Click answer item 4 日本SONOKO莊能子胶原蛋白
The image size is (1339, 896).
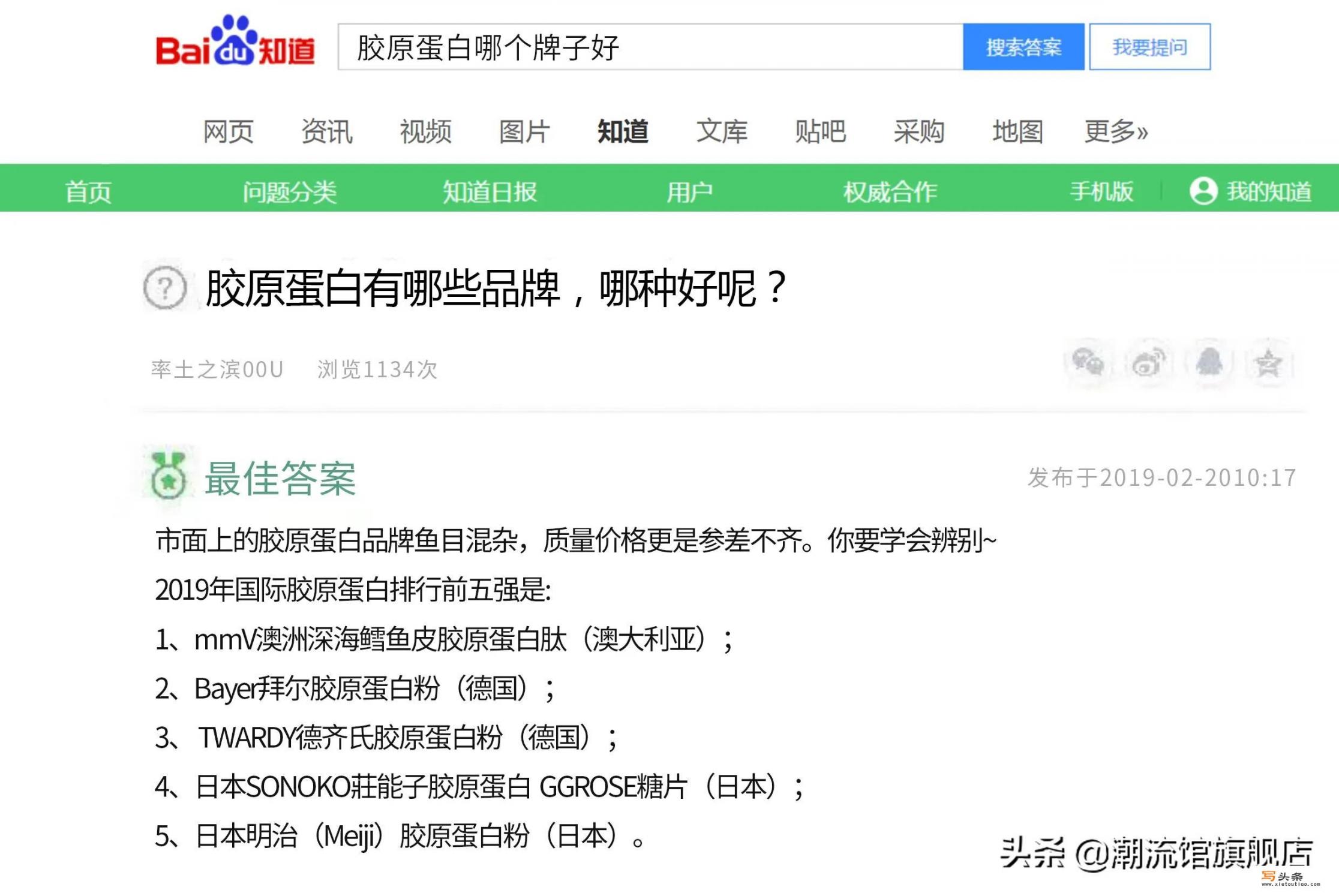pyautogui.click(x=480, y=787)
